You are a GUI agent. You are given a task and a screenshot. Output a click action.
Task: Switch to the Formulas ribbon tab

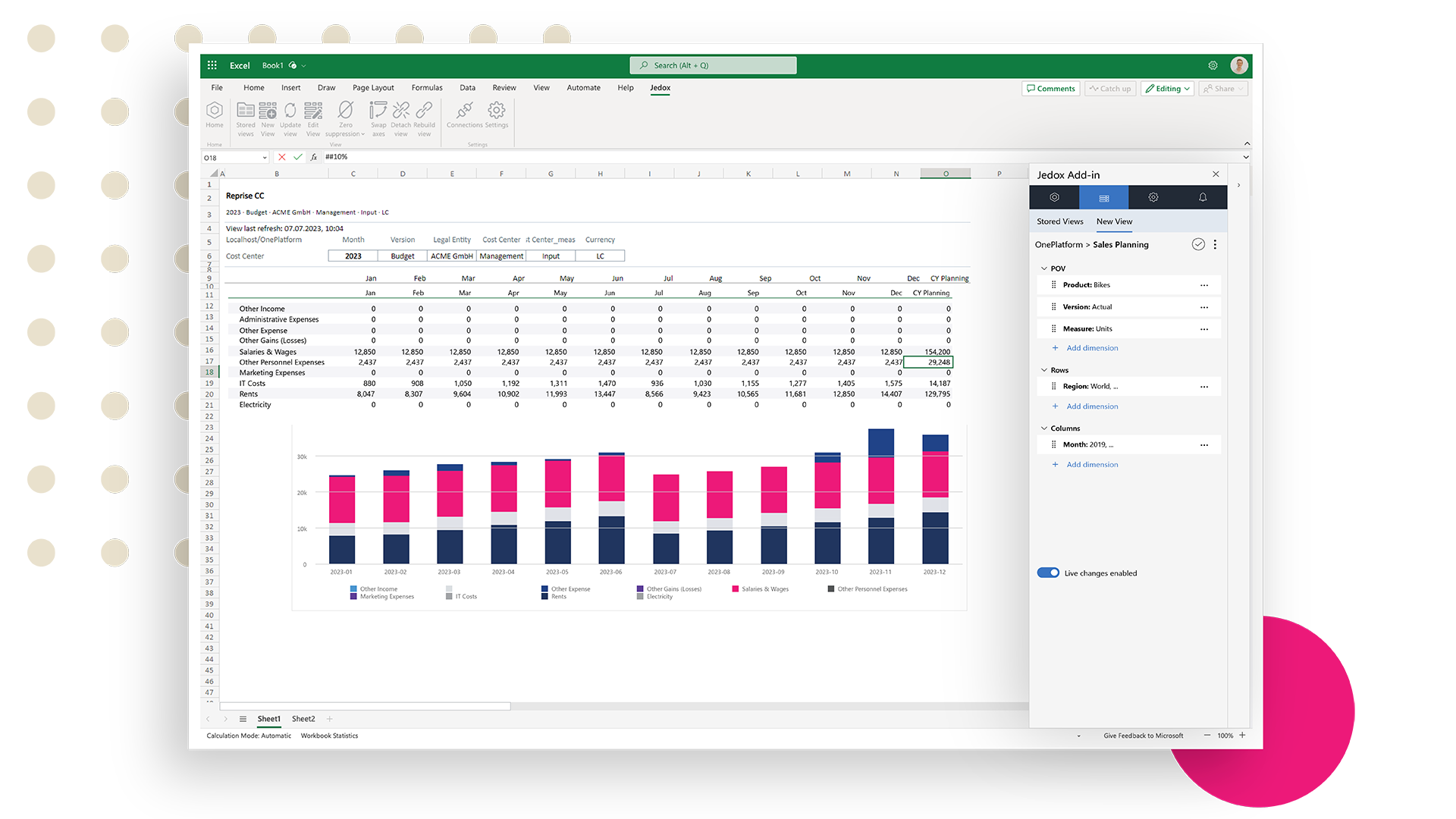coord(427,88)
